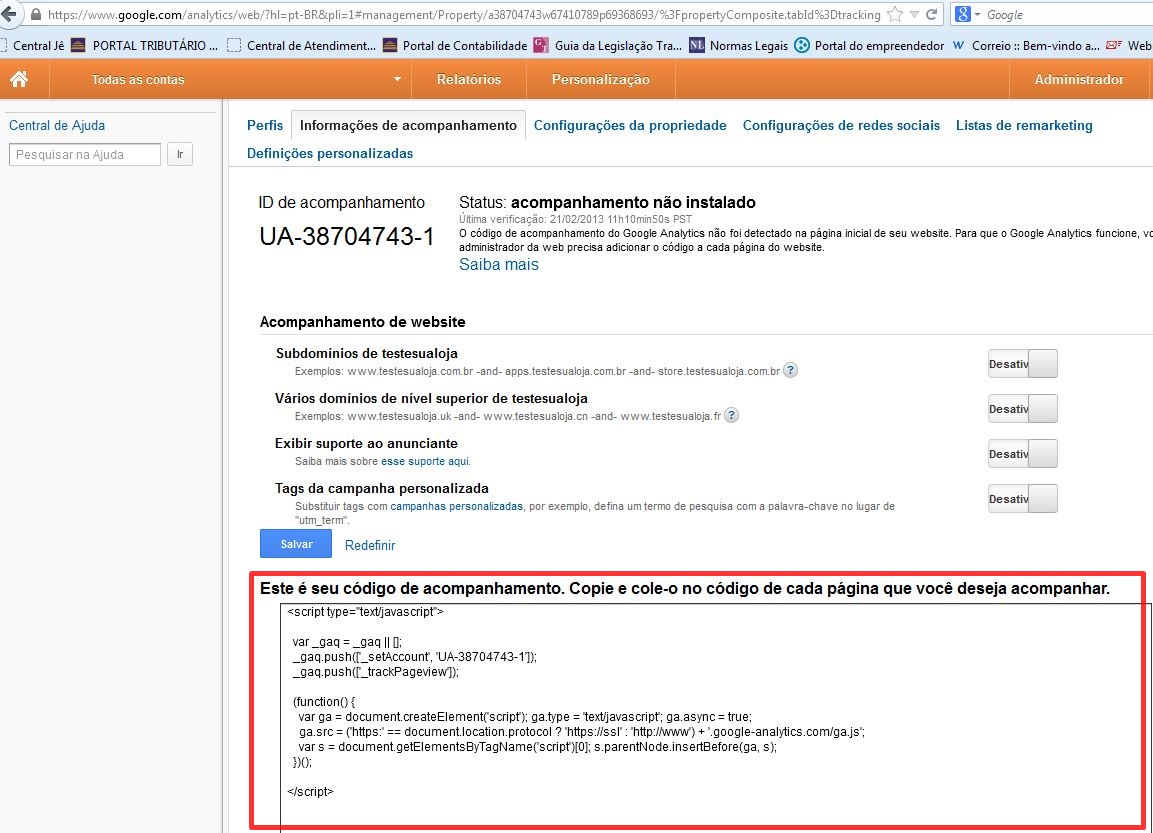The height and width of the screenshot is (833, 1153).
Task: Toggle Vários domínios de nível superior switch
Action: point(1023,409)
